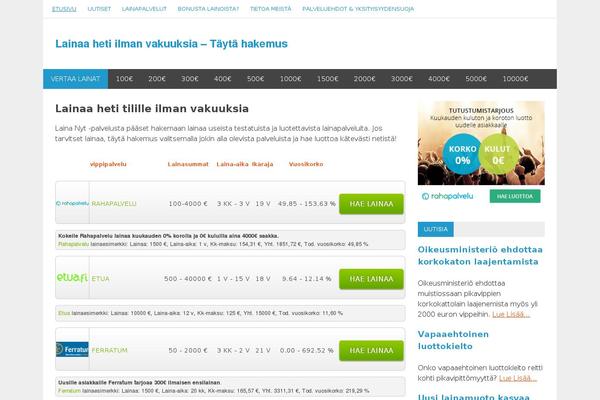Select the UUTISIA sidebar tab
This screenshot has width=600, height=400.
pyautogui.click(x=435, y=229)
